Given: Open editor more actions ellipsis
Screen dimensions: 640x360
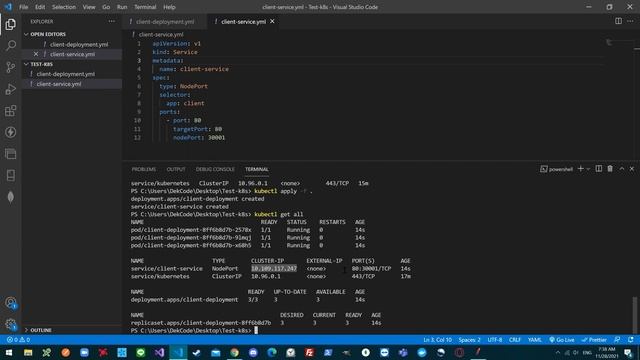Looking at the screenshot, I should (630, 21).
